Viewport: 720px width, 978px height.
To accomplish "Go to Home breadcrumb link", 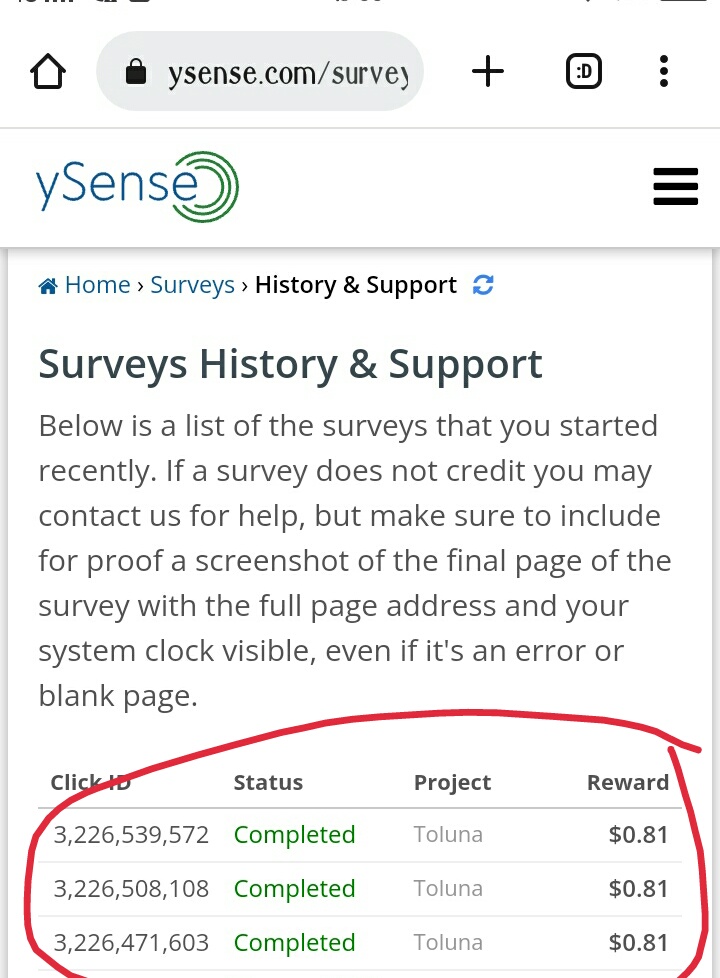I will point(97,285).
